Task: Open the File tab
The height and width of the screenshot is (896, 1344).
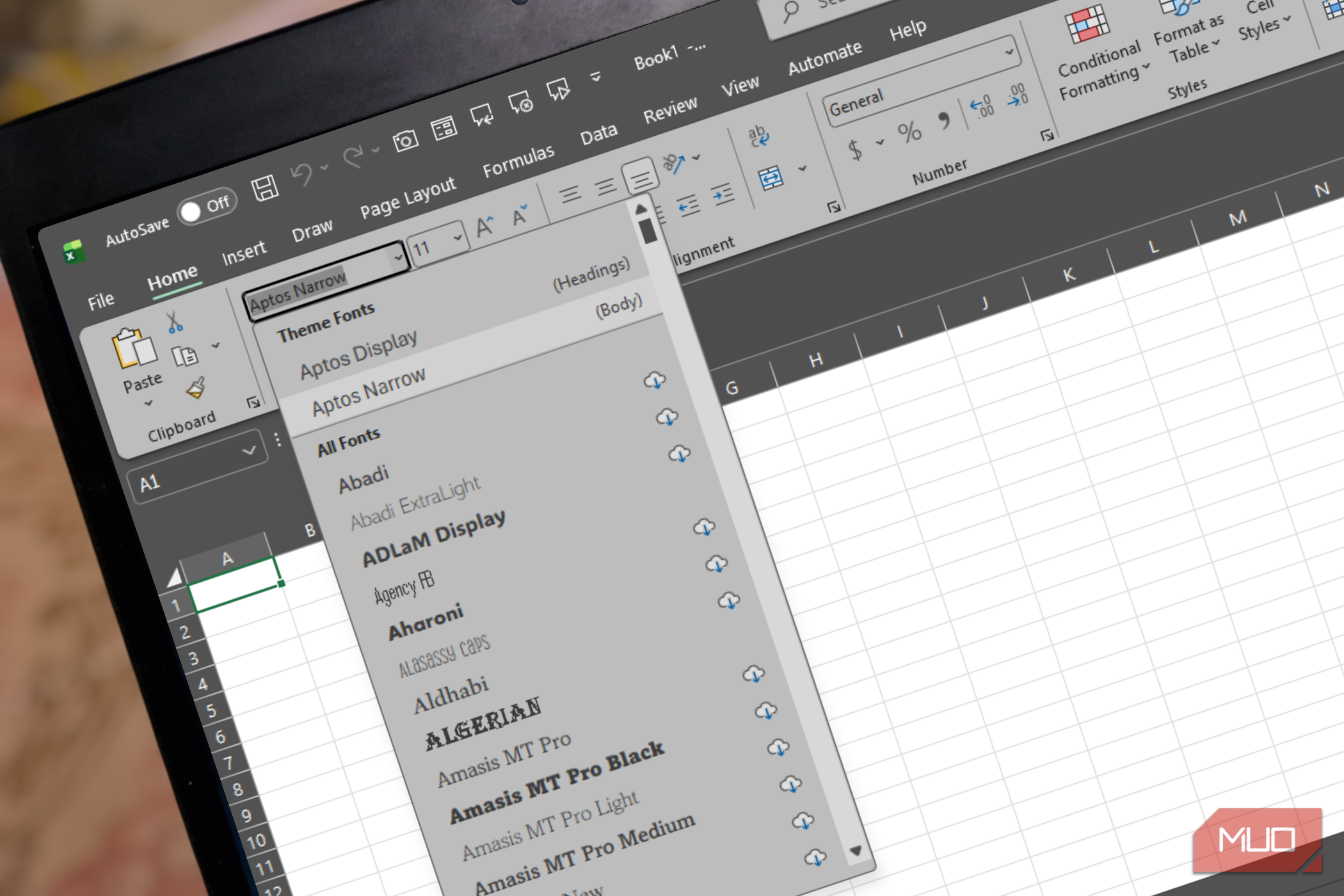Action: click(101, 300)
